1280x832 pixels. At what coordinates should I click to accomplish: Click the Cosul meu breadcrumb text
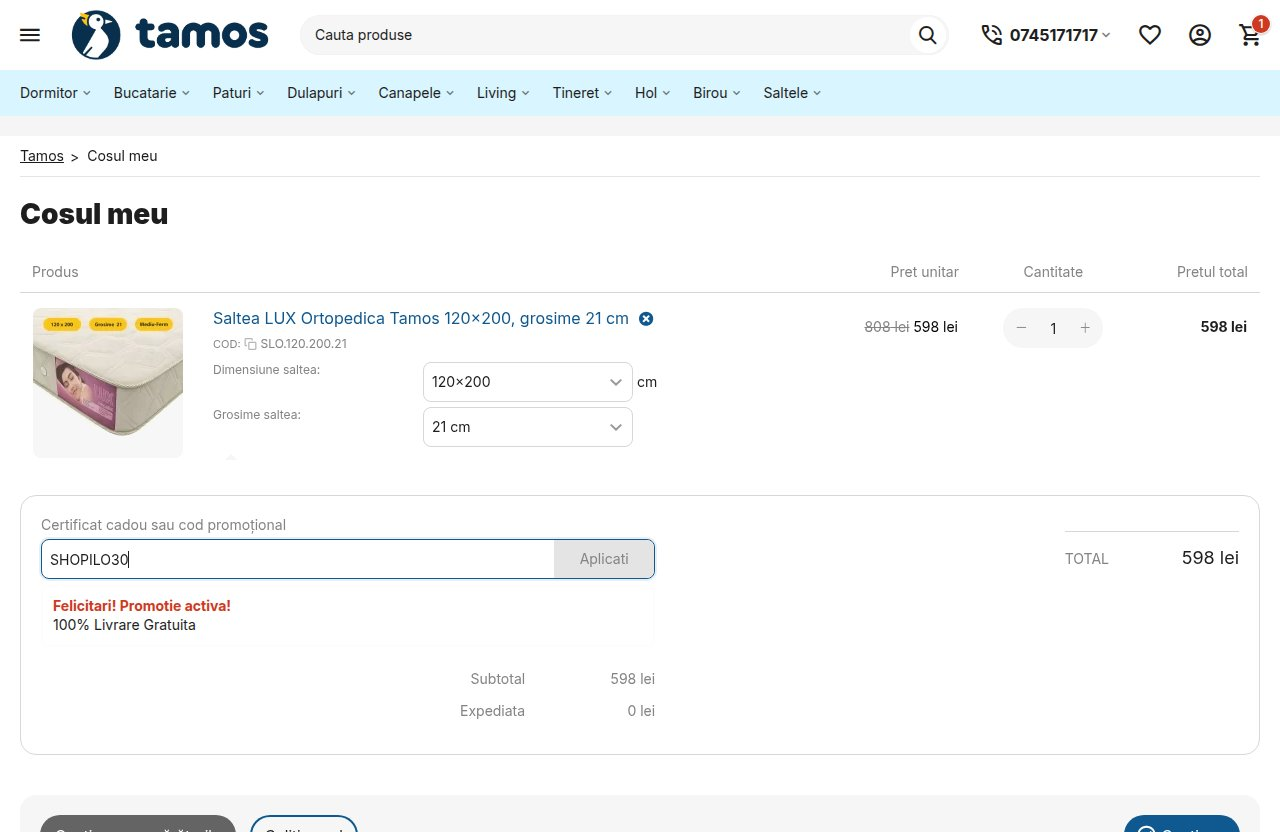coord(122,156)
